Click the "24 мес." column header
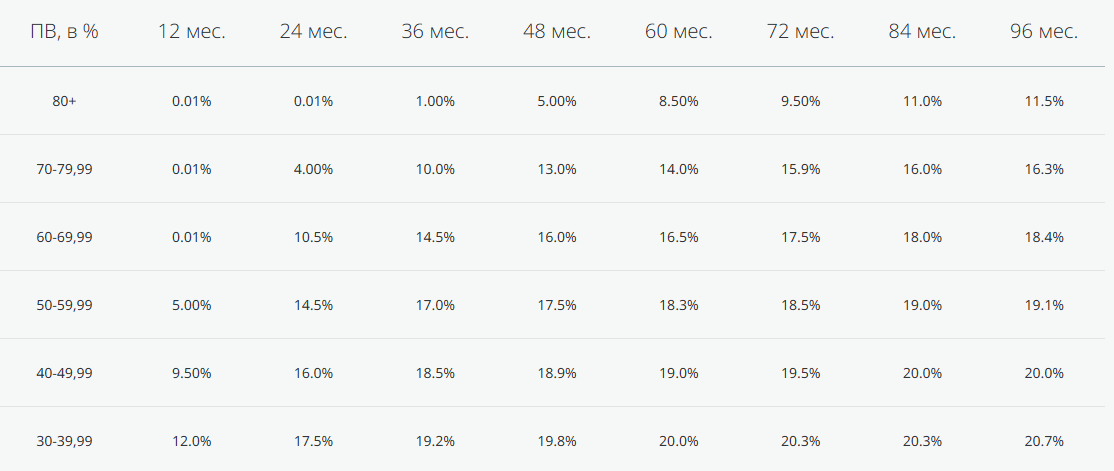The height and width of the screenshot is (471, 1114). coord(313,32)
